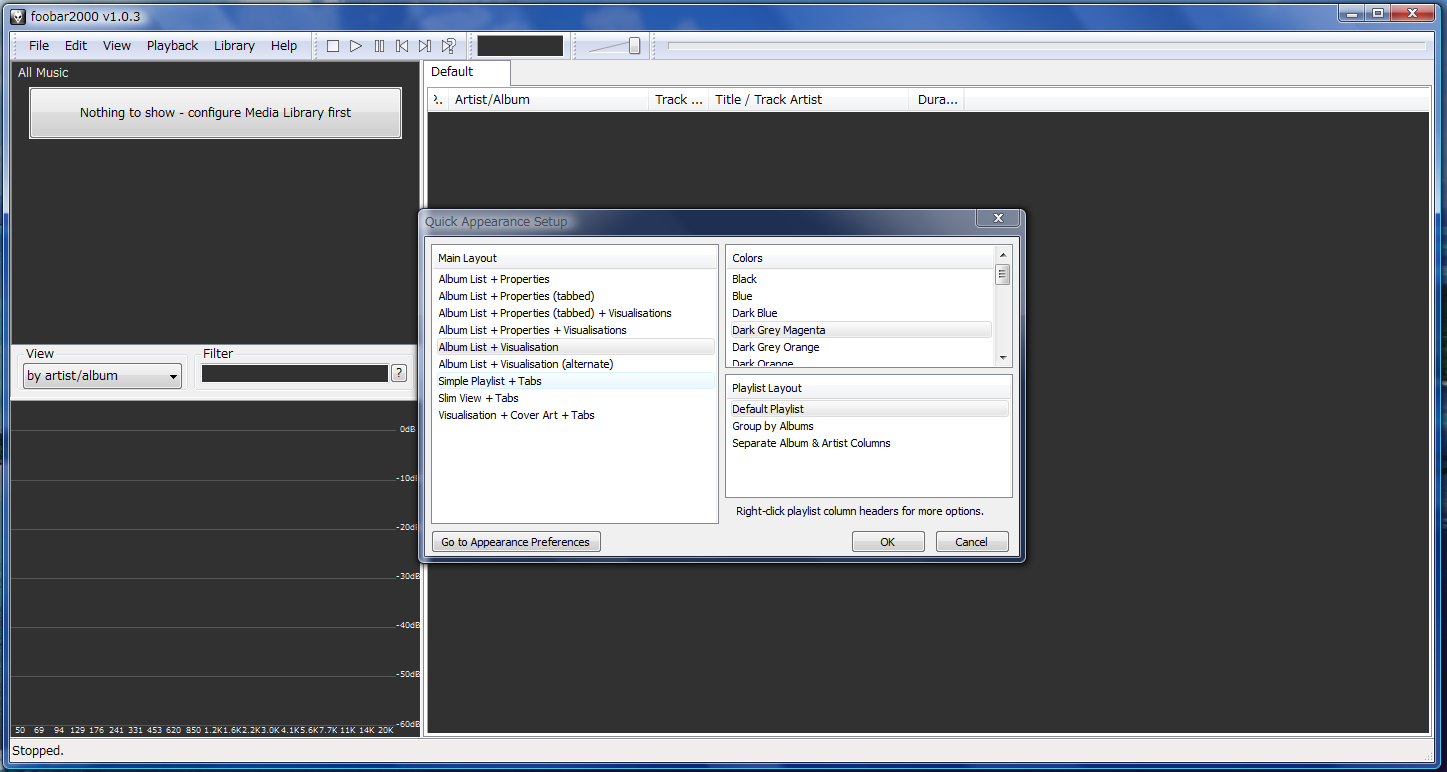1447x772 pixels.
Task: Click the Stop playback button
Action: (333, 46)
